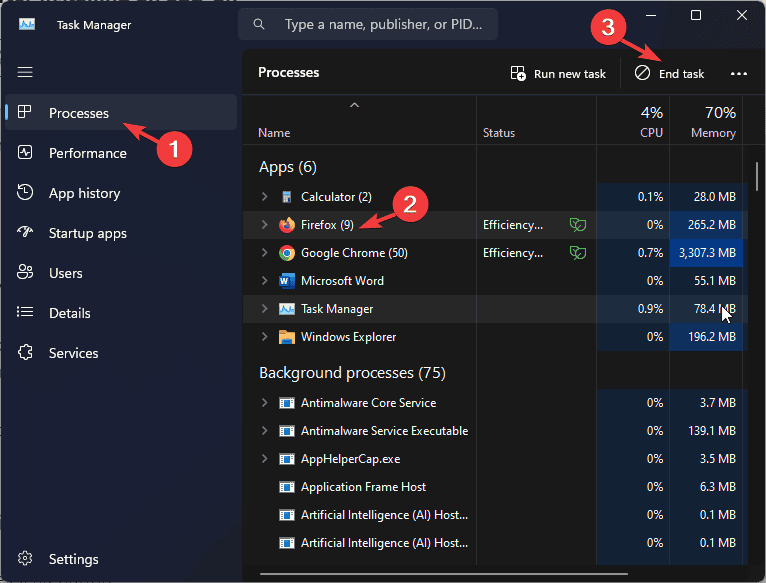Screen dimensions: 766x583
Task: Open the hamburger navigation menu
Action: pos(25,72)
